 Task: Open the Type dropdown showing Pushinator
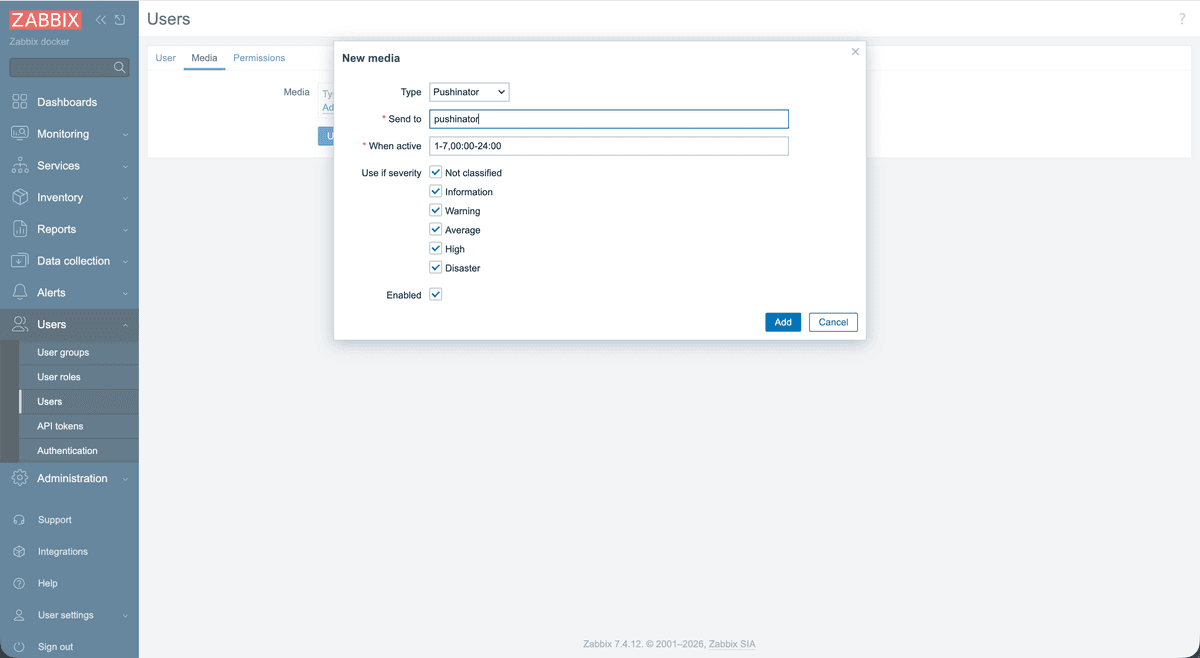pyautogui.click(x=469, y=92)
